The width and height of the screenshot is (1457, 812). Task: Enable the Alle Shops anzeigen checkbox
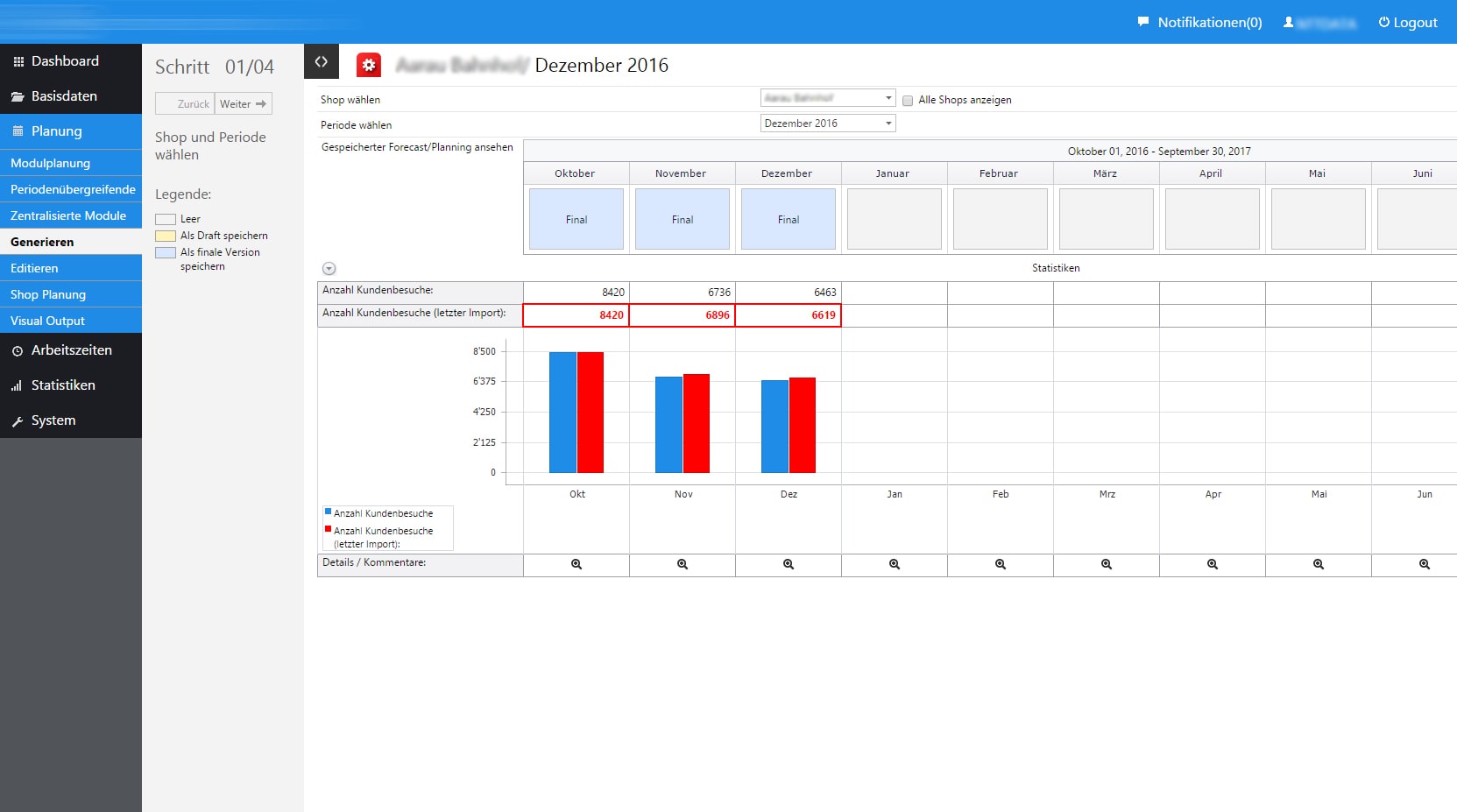click(908, 101)
